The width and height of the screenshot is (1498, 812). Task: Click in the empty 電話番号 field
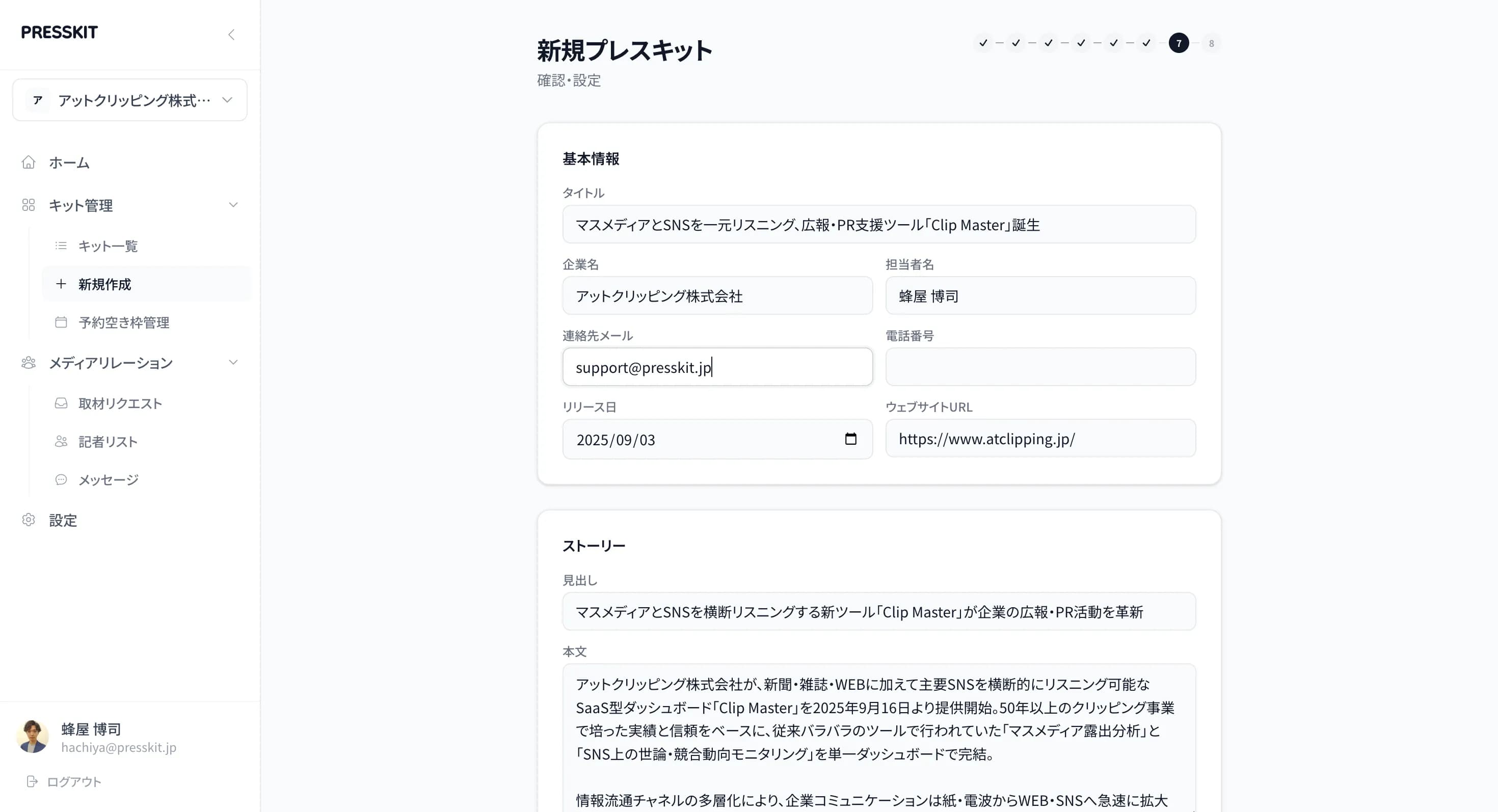1040,367
